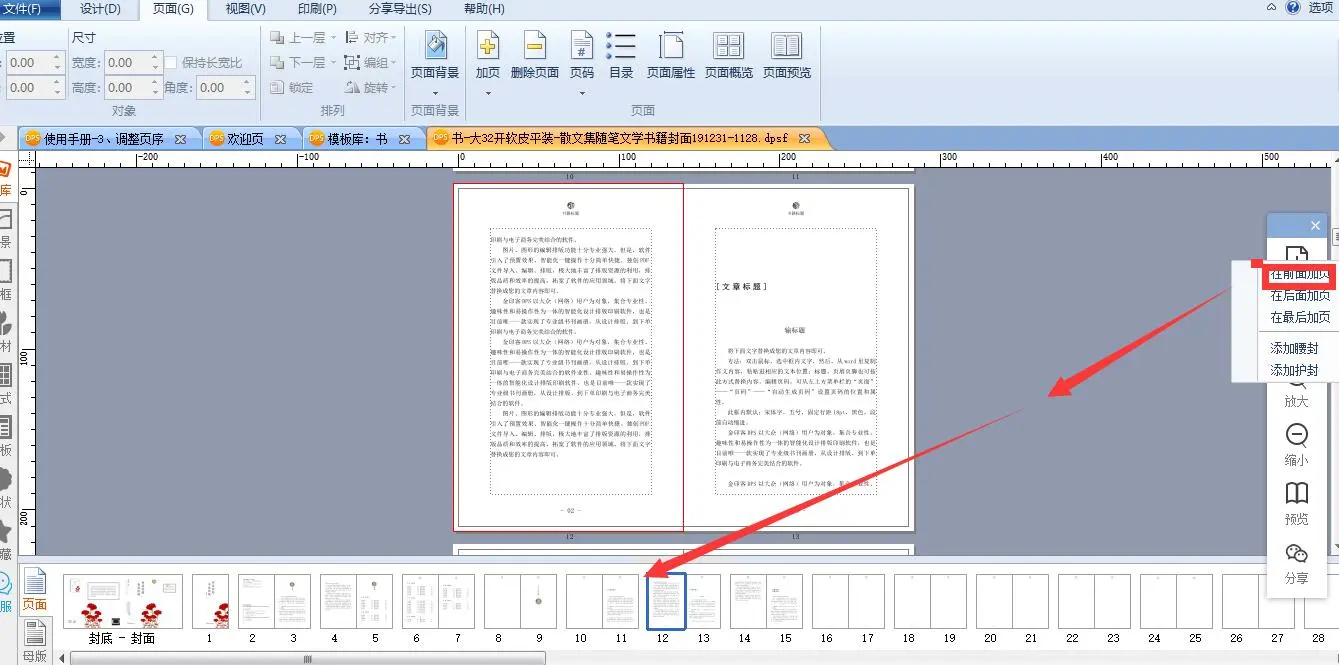1339x665 pixels.
Task: Select page 12 thumbnail
Action: pos(666,602)
